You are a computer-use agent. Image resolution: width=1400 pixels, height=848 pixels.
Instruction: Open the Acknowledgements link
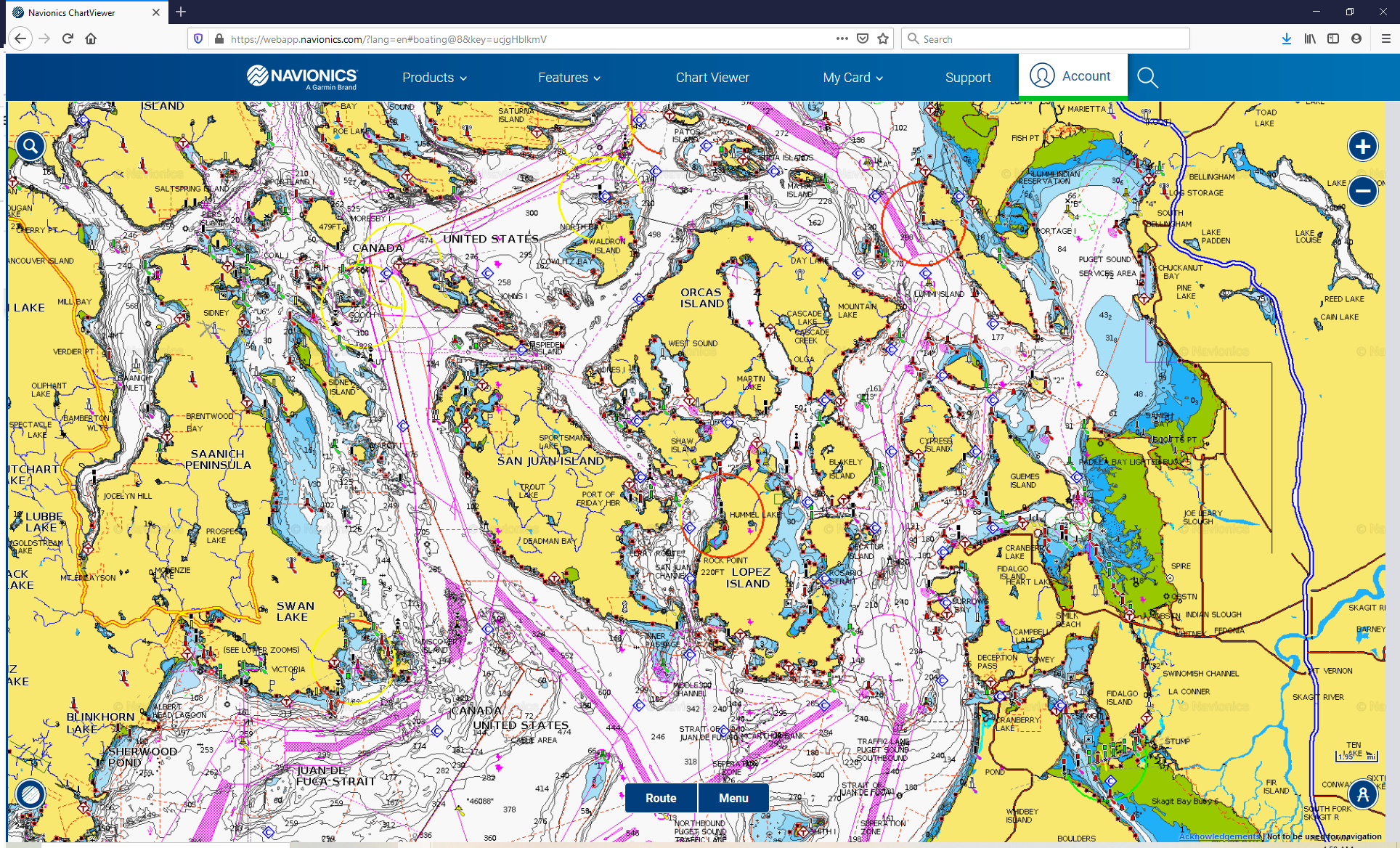pyautogui.click(x=1218, y=836)
